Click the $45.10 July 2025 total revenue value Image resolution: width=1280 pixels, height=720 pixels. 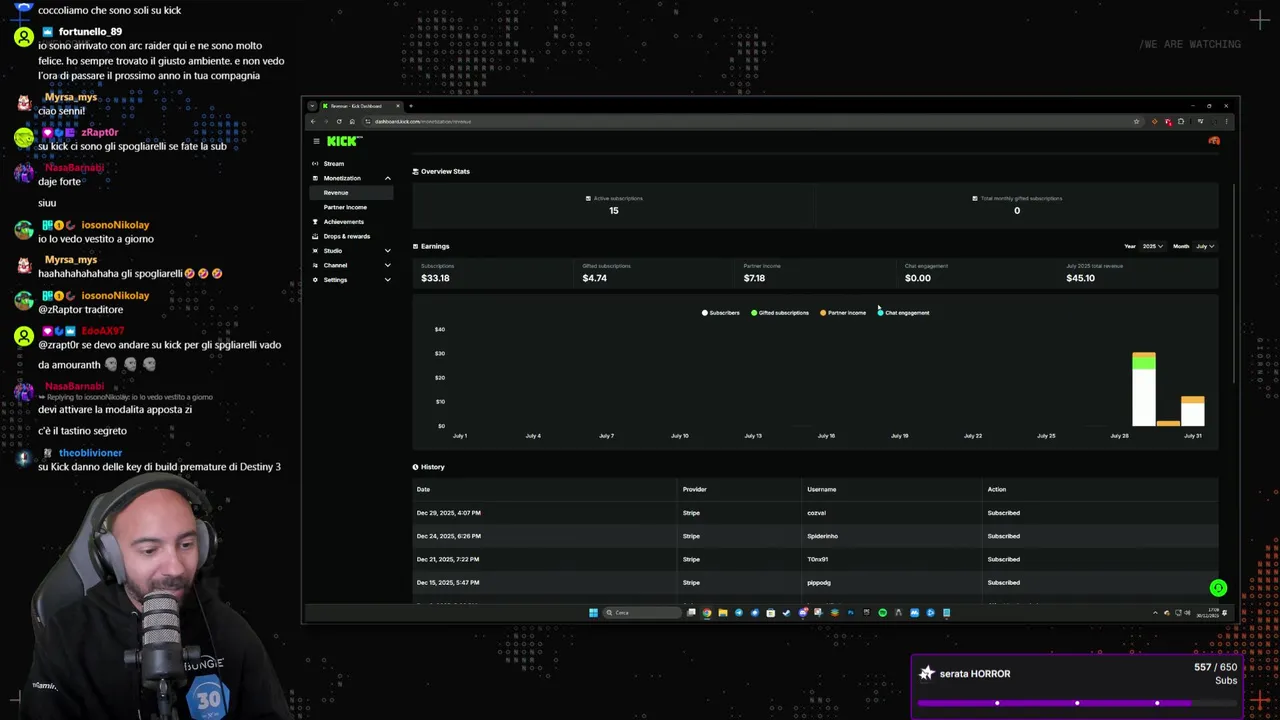click(1080, 278)
